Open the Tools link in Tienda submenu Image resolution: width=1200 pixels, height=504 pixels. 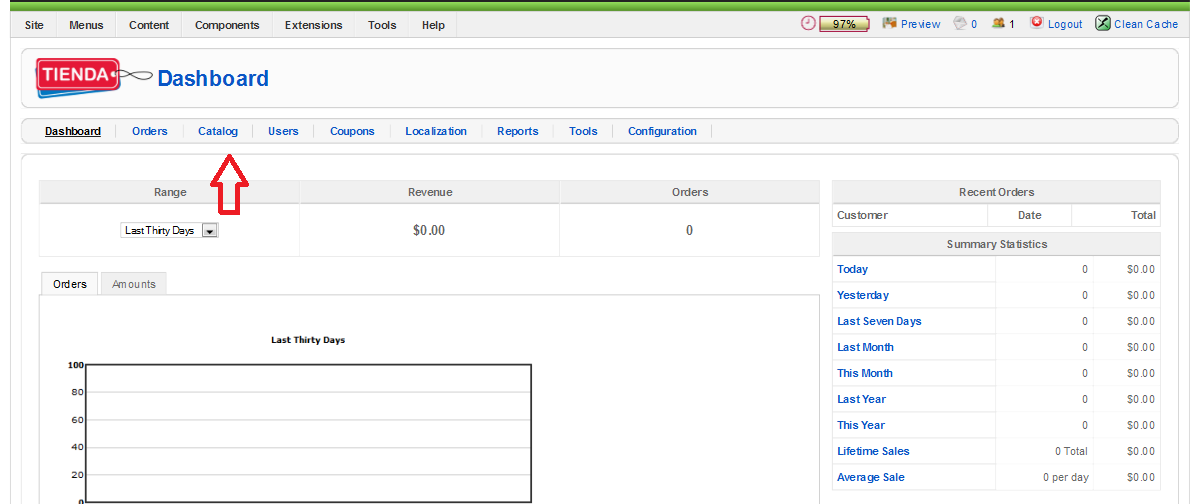point(583,131)
